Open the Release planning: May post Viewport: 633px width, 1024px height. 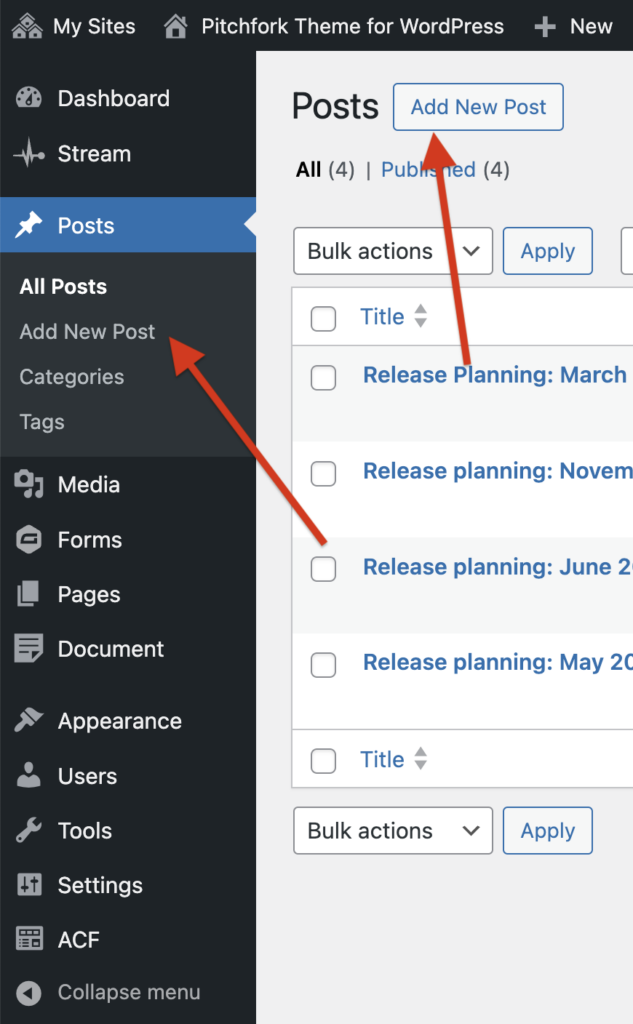click(x=498, y=662)
